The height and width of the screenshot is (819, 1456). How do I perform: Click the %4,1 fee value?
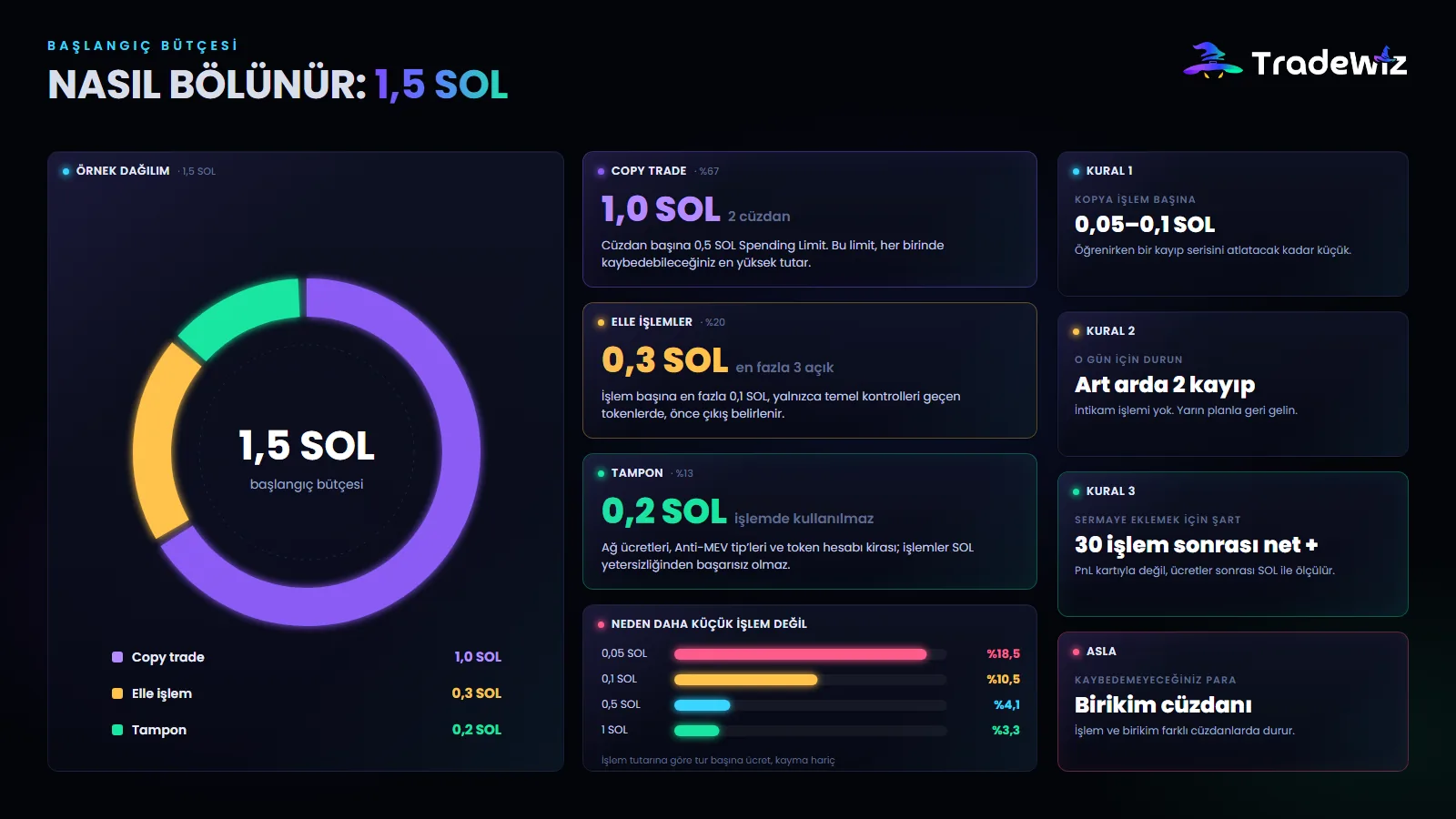(x=1006, y=704)
